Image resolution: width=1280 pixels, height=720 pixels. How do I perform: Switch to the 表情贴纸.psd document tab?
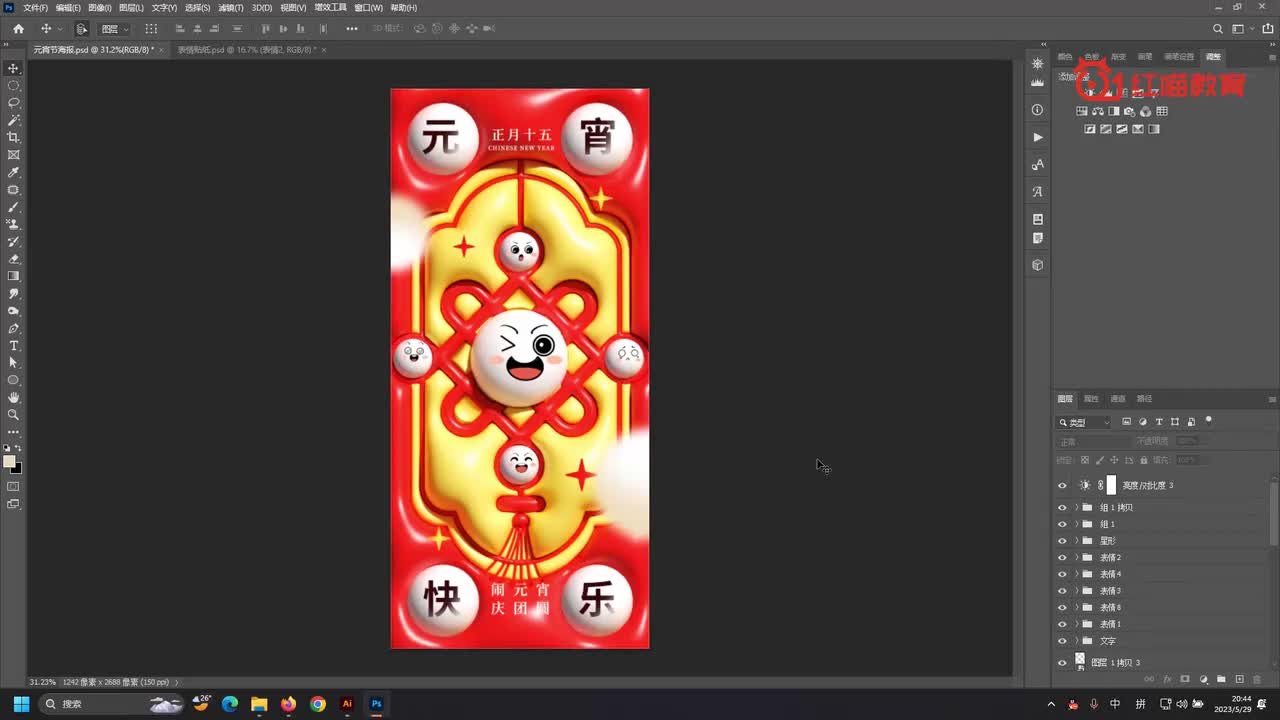pyautogui.click(x=247, y=49)
